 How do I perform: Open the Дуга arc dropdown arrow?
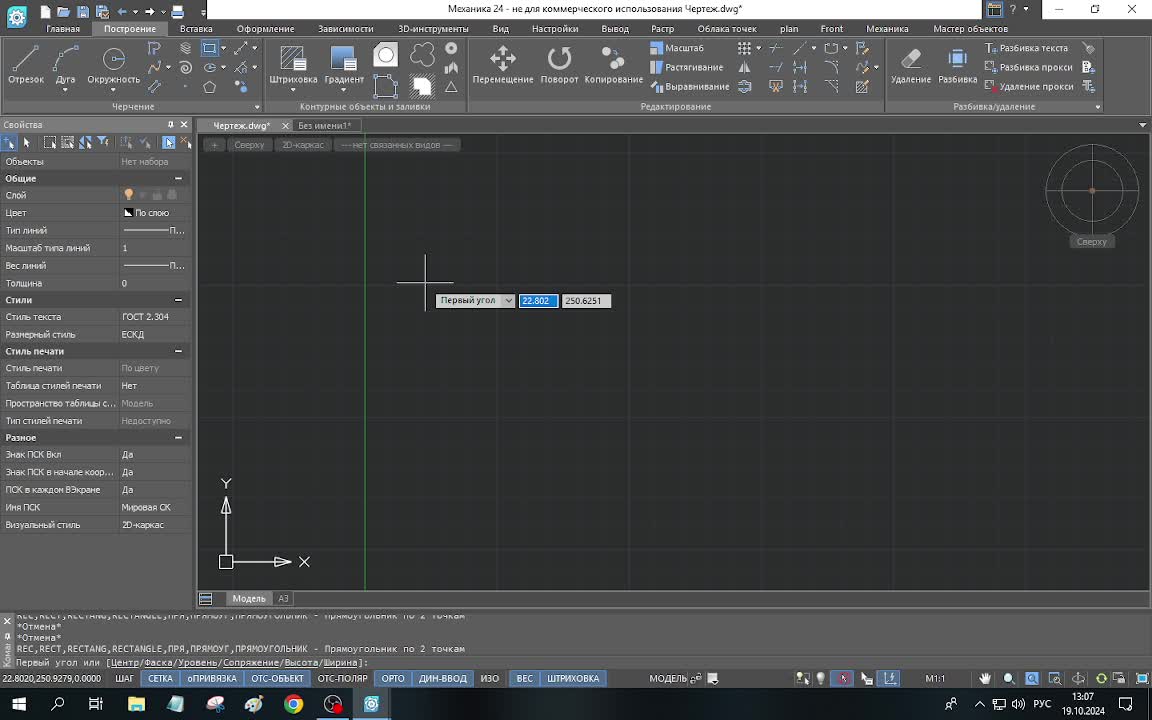[x=65, y=90]
